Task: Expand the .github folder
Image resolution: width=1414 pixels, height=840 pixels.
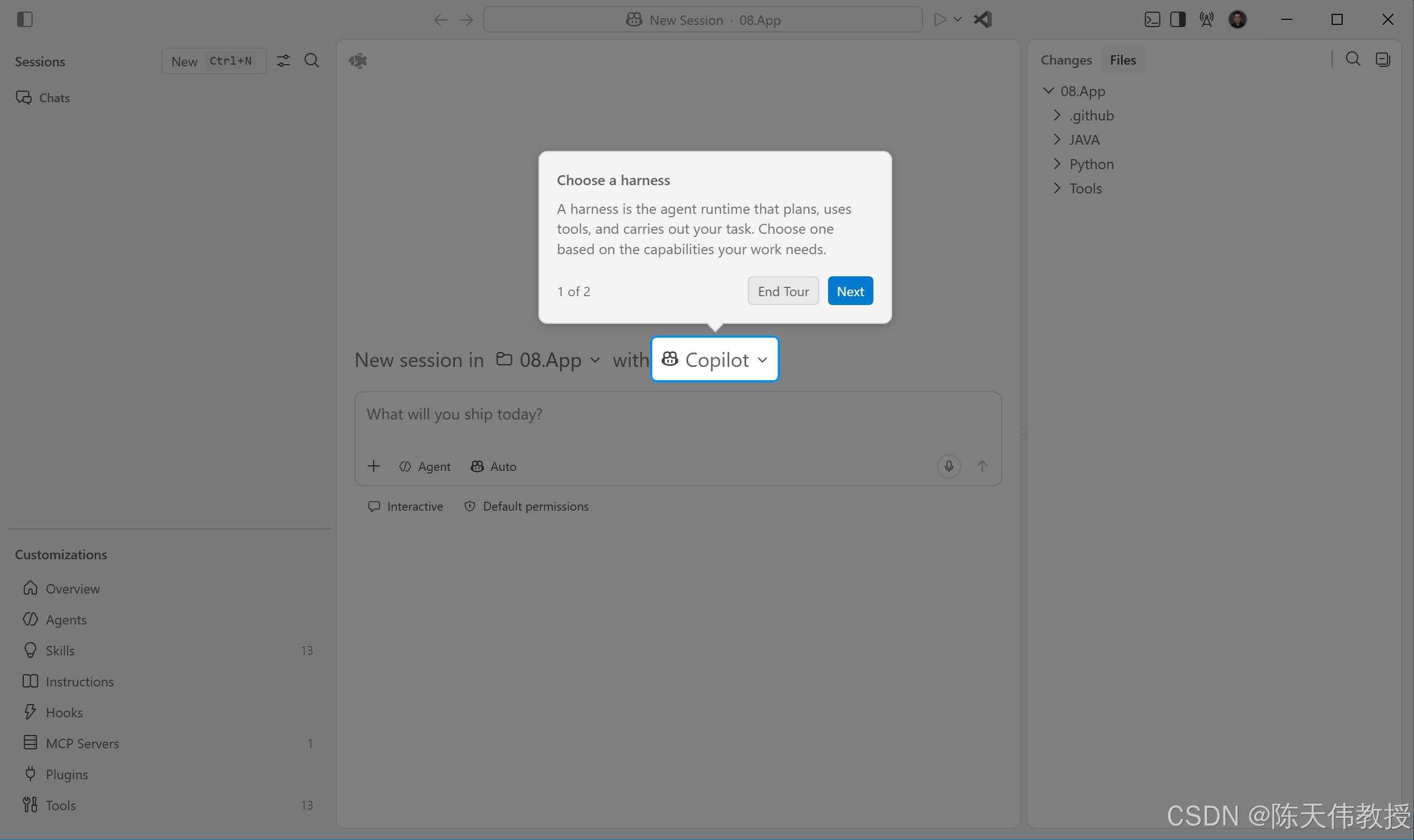Action: point(1057,116)
